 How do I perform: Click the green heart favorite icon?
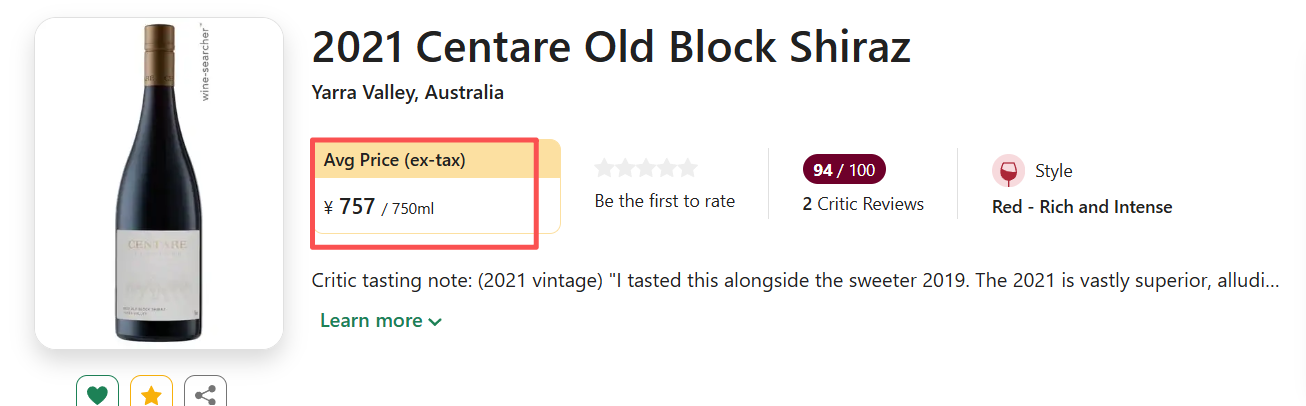pos(97,395)
